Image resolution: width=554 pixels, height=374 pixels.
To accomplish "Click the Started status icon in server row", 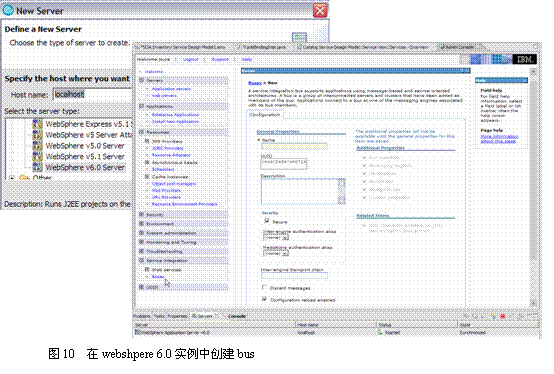I will click(380, 332).
